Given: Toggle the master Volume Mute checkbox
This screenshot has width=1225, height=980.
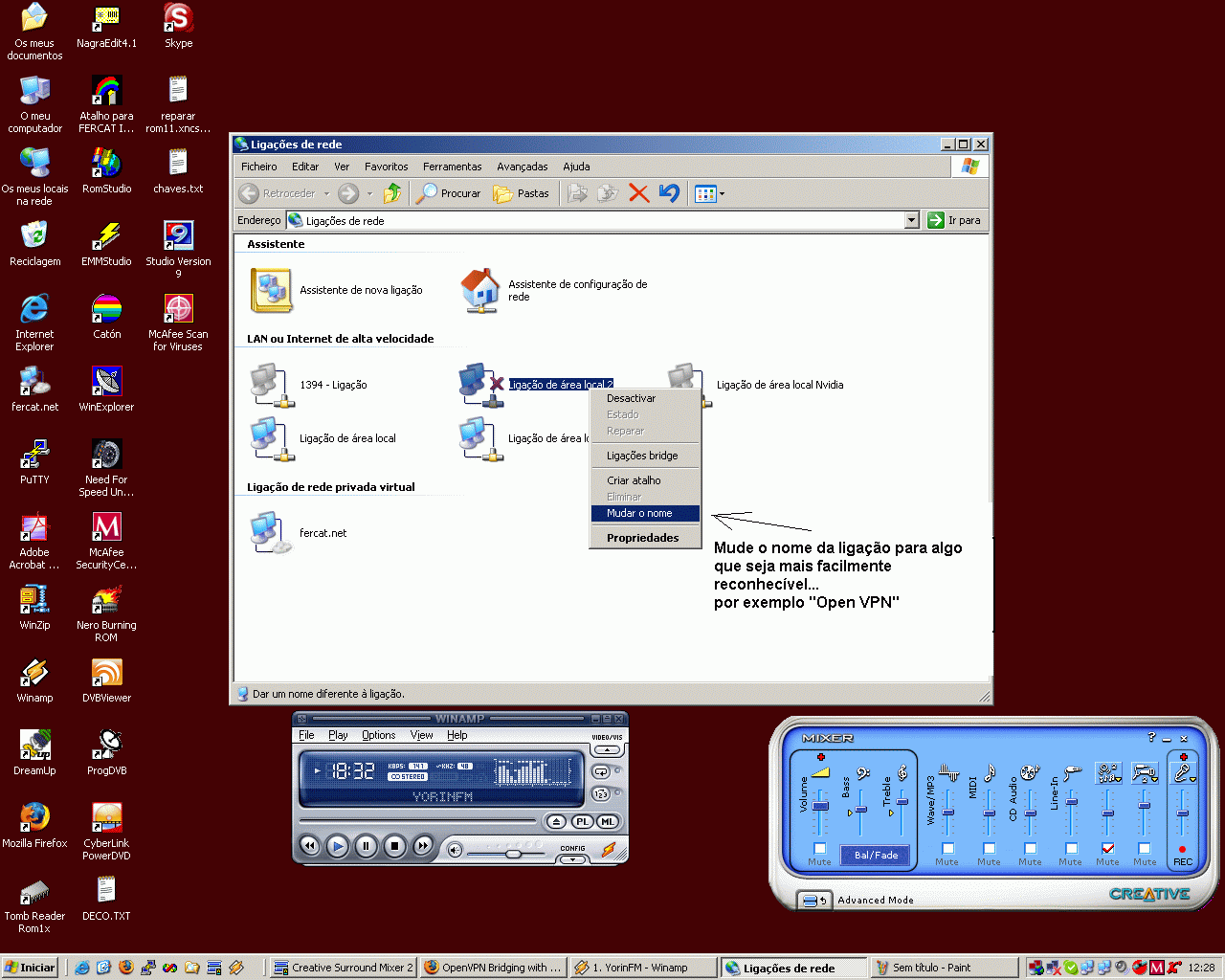Looking at the screenshot, I should tap(819, 848).
